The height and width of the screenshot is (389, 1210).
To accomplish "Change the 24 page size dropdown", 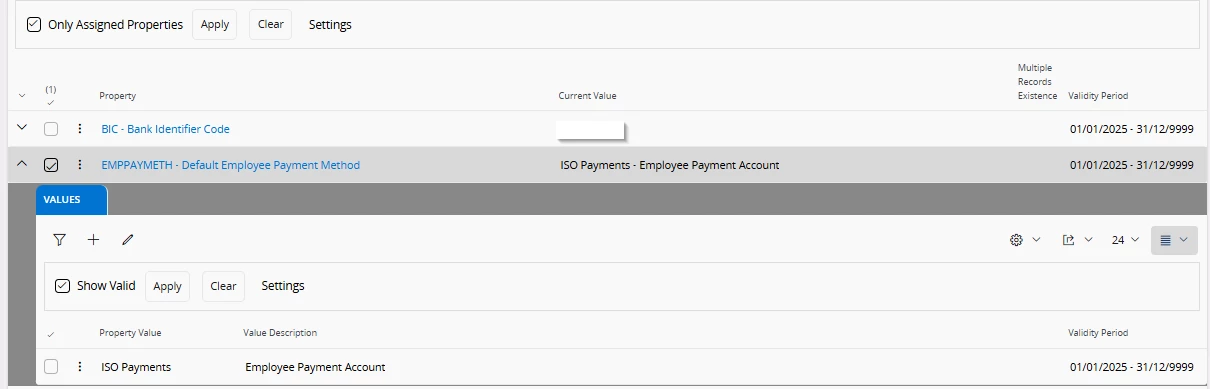I will pos(1125,240).
